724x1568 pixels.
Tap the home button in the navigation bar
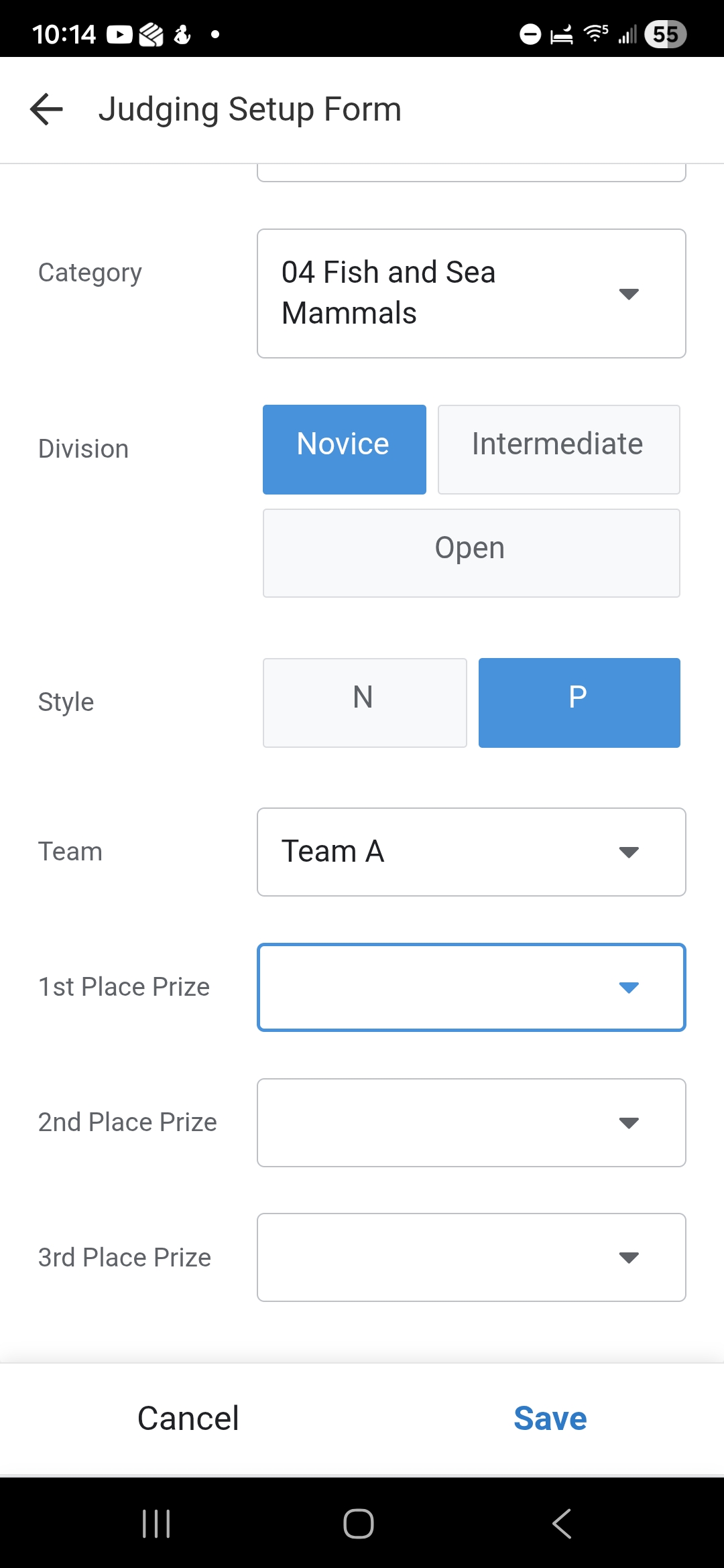(360, 1522)
